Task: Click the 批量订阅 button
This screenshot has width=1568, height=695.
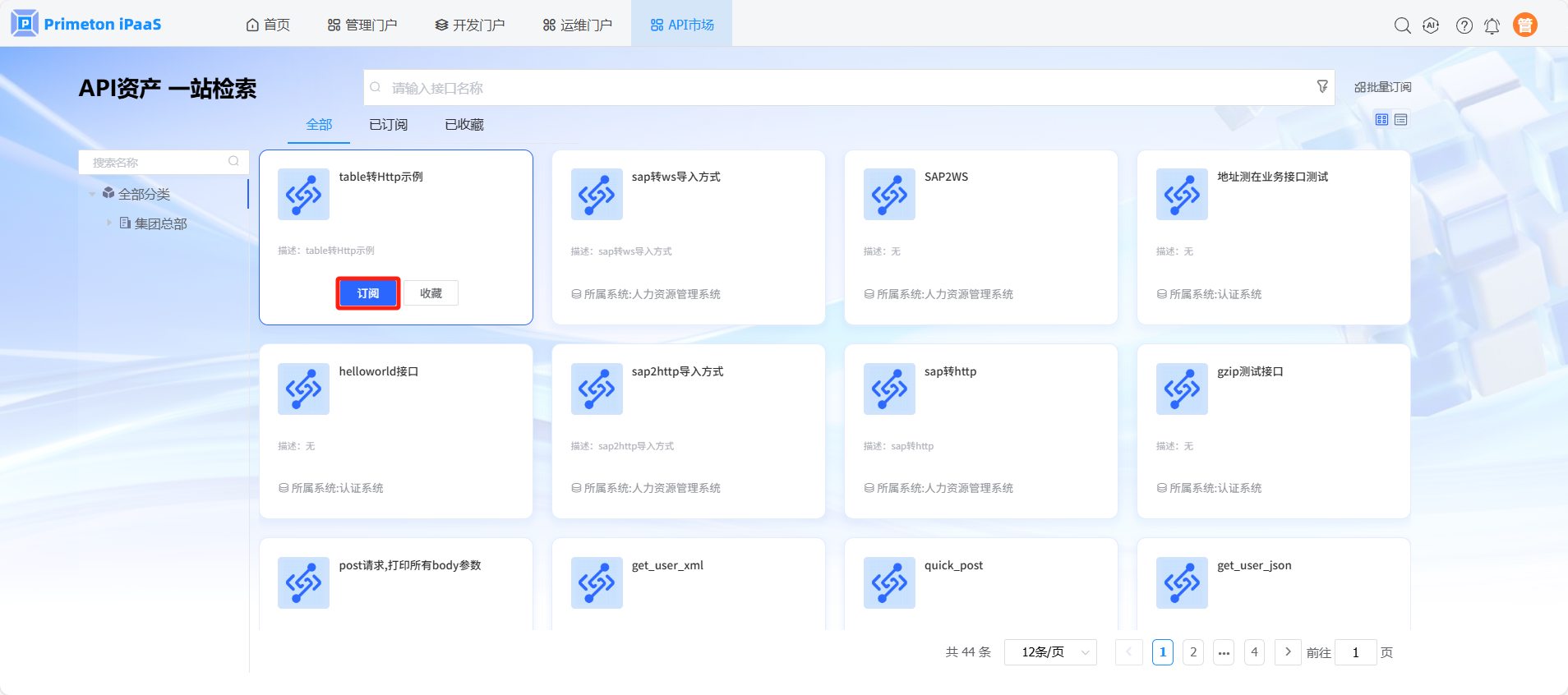Action: 1382,87
